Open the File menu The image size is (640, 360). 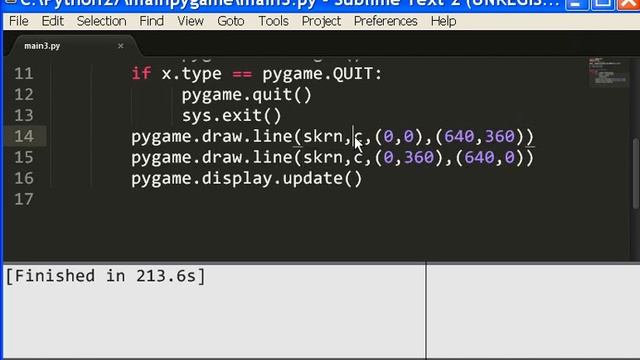(x=19, y=21)
